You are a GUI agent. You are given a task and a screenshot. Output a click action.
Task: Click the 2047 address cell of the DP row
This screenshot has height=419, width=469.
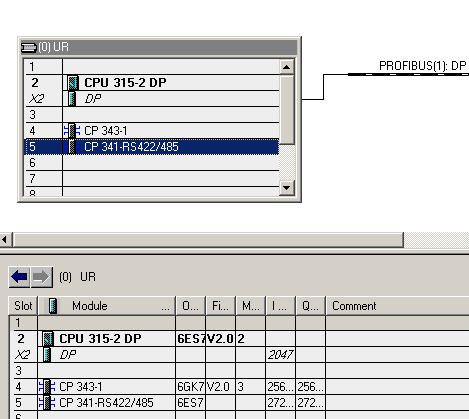tap(280, 355)
